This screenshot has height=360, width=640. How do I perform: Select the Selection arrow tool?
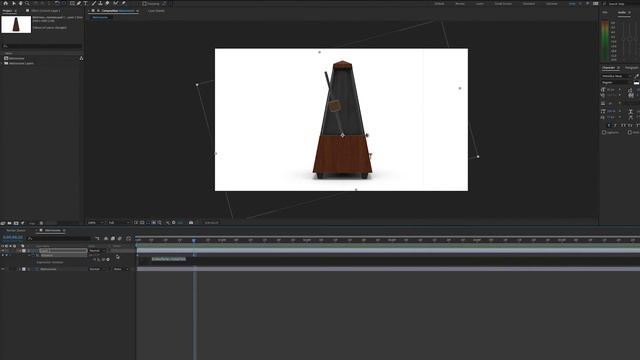point(14,3)
